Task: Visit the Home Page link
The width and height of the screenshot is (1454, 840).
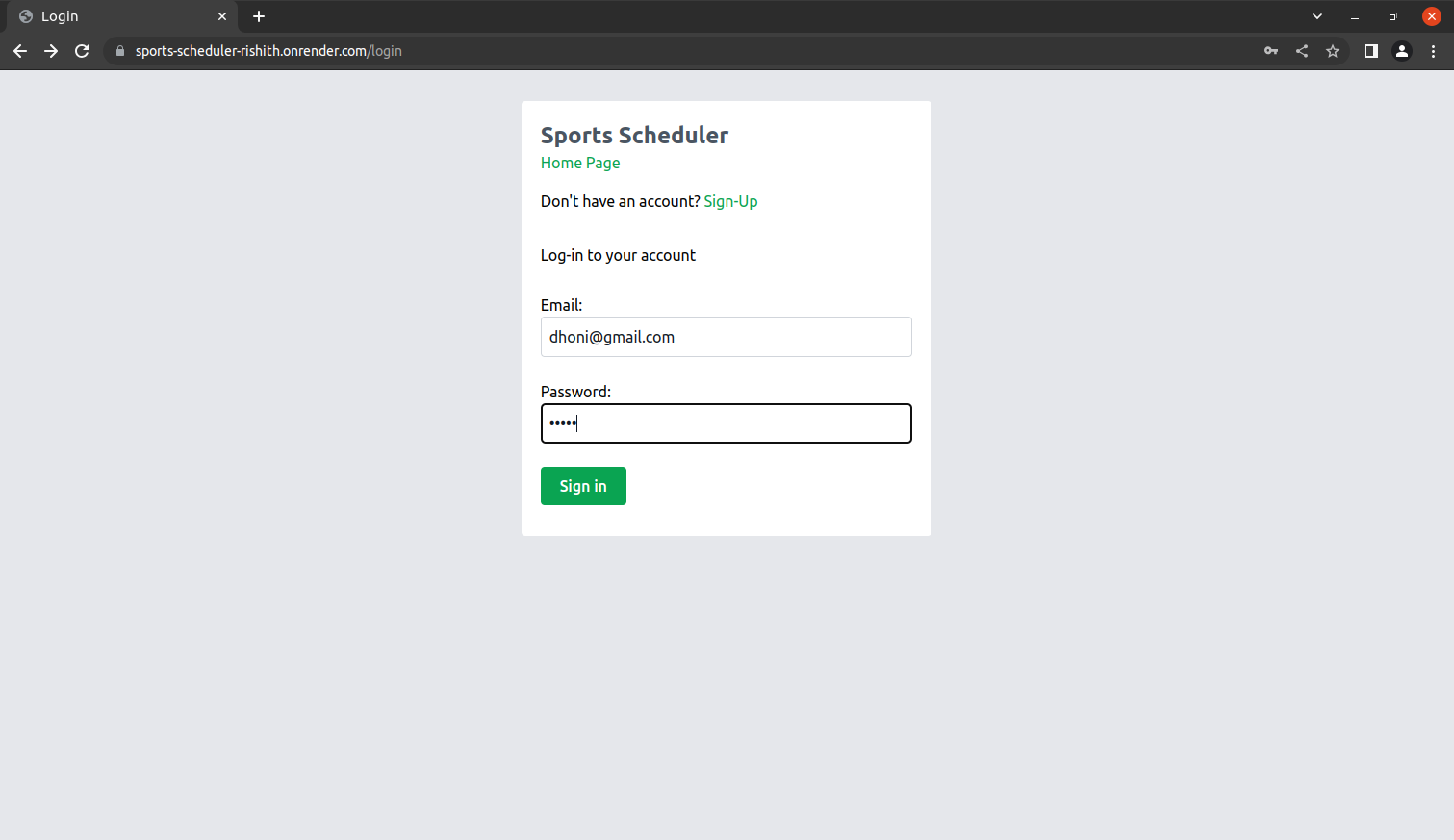Action: point(580,163)
